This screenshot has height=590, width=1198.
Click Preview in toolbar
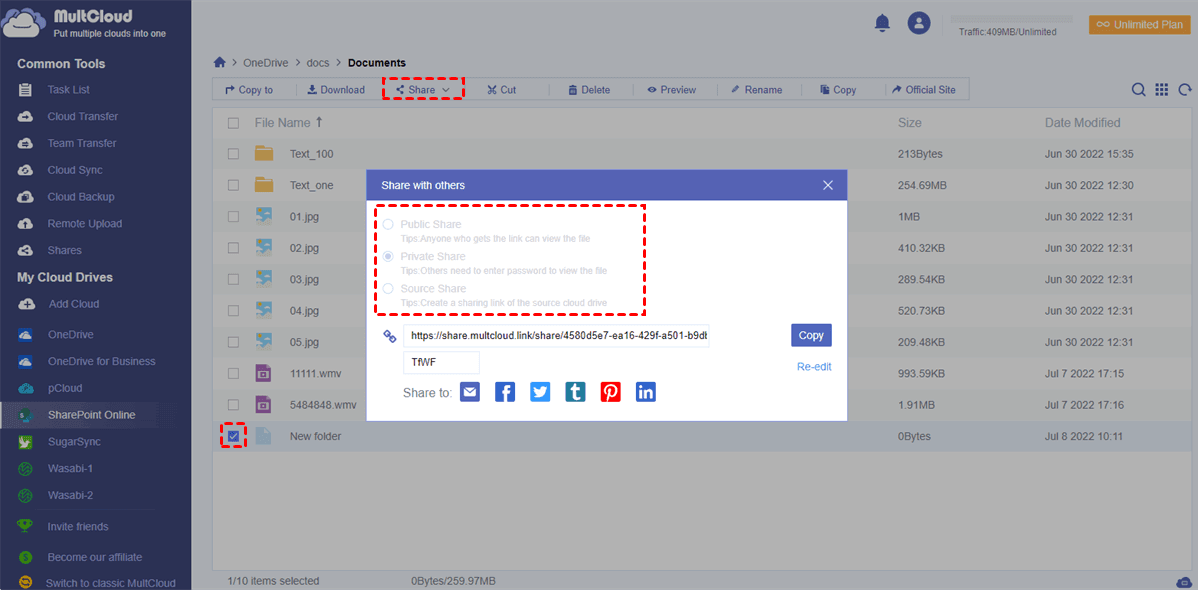point(672,90)
